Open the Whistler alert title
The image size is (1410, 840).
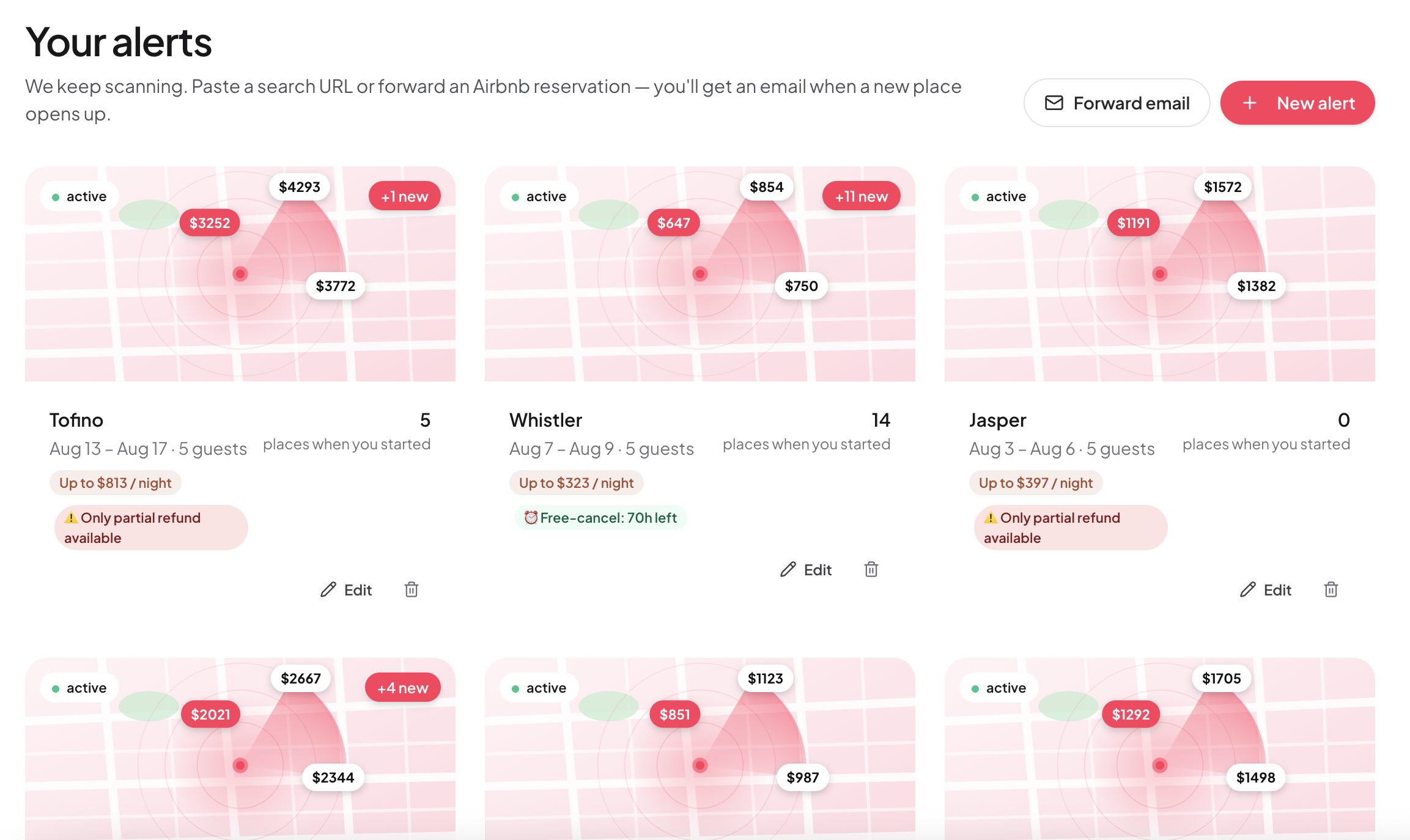coord(545,420)
